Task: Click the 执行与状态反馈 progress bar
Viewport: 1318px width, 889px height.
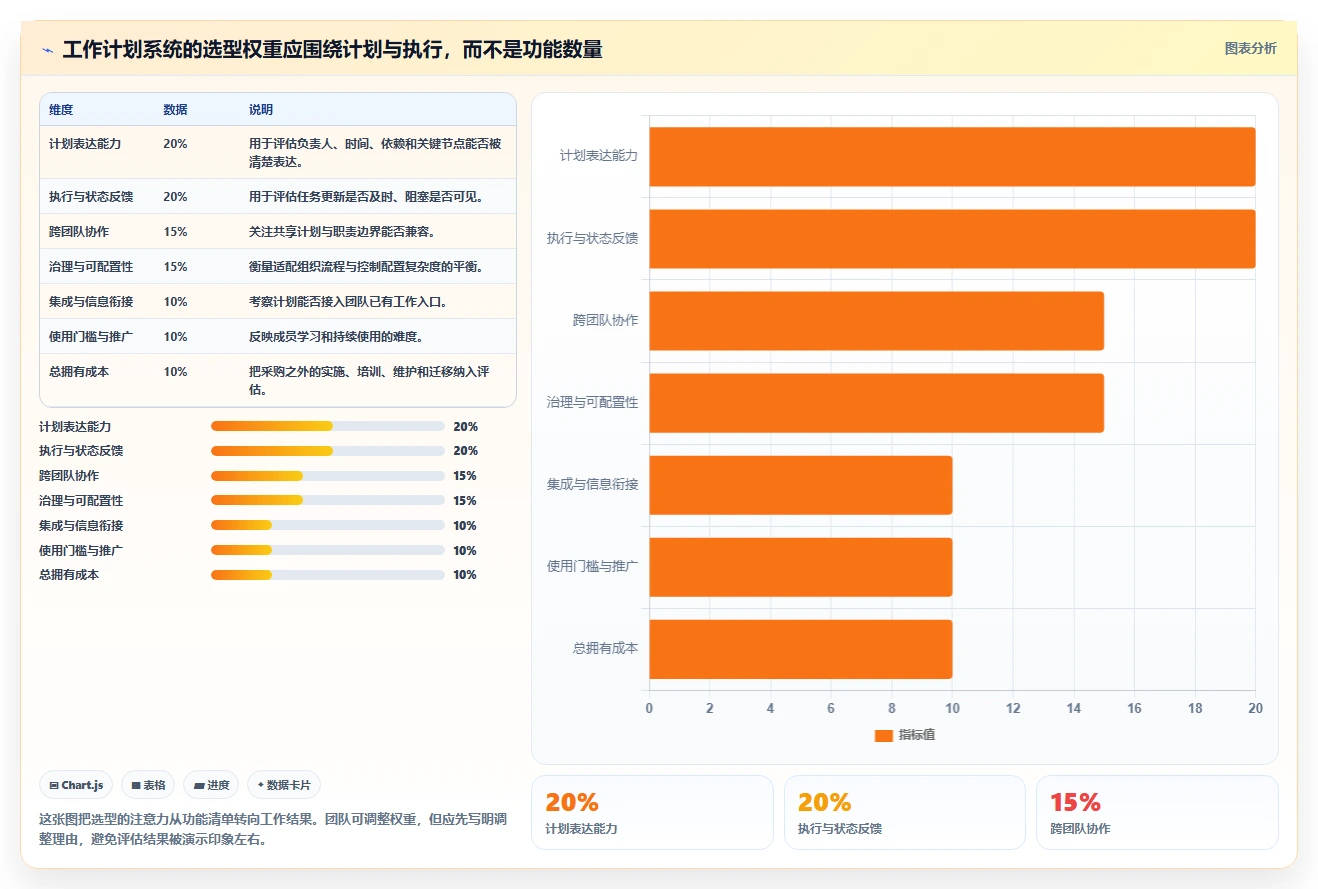Action: pyautogui.click(x=328, y=451)
